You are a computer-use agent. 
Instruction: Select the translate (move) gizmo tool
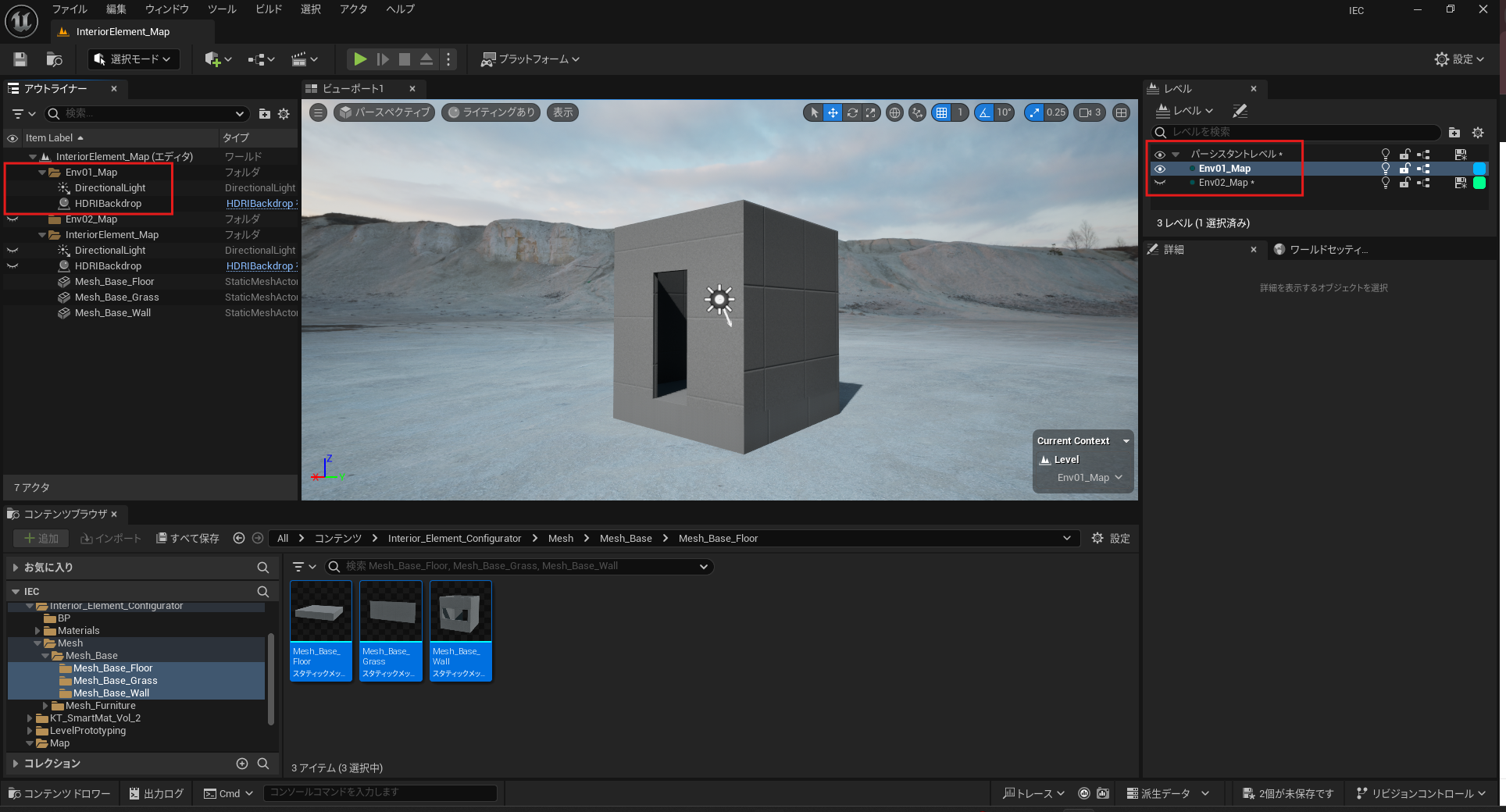click(833, 112)
